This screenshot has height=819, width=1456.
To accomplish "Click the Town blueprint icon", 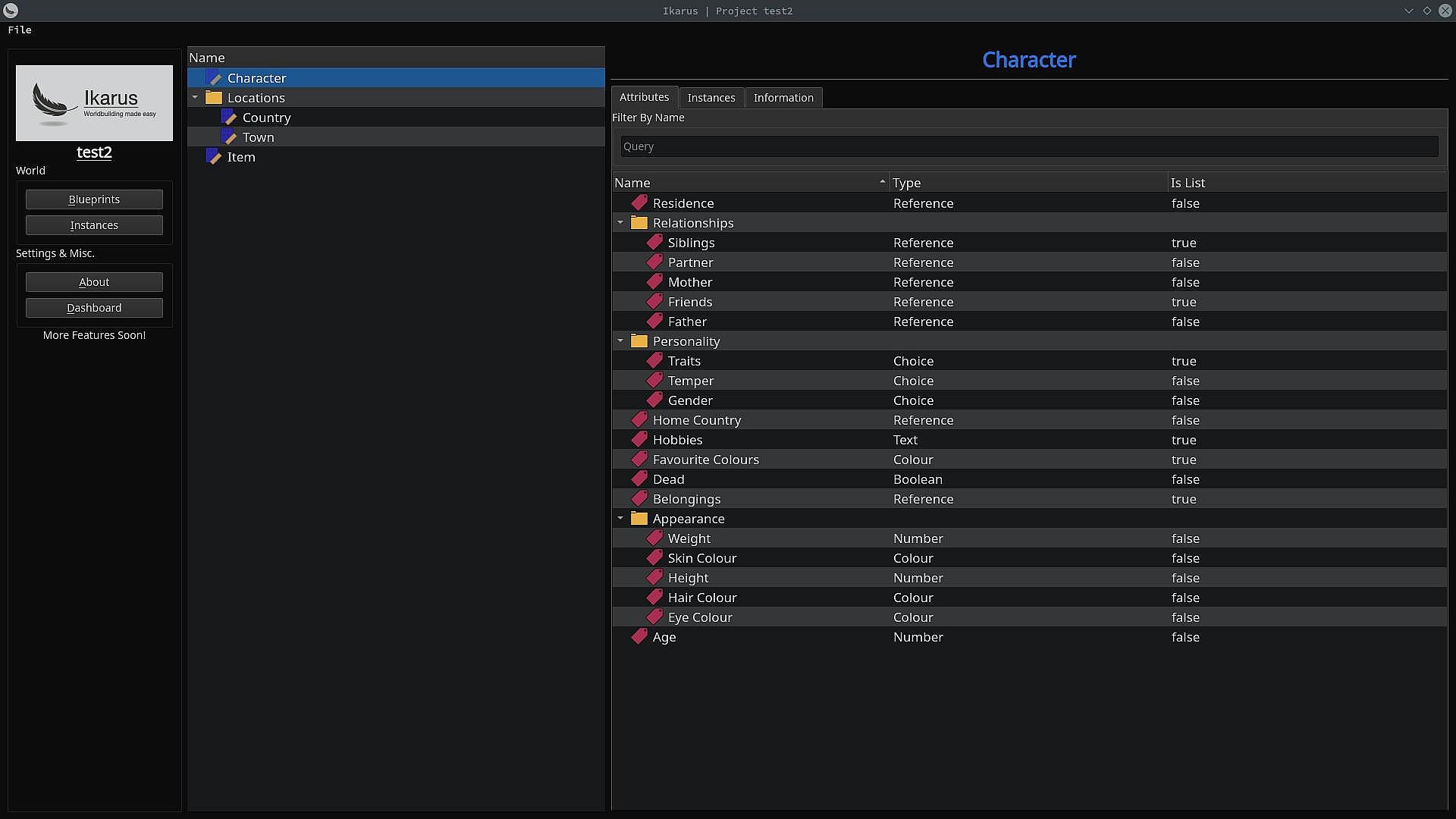I will click(x=229, y=137).
